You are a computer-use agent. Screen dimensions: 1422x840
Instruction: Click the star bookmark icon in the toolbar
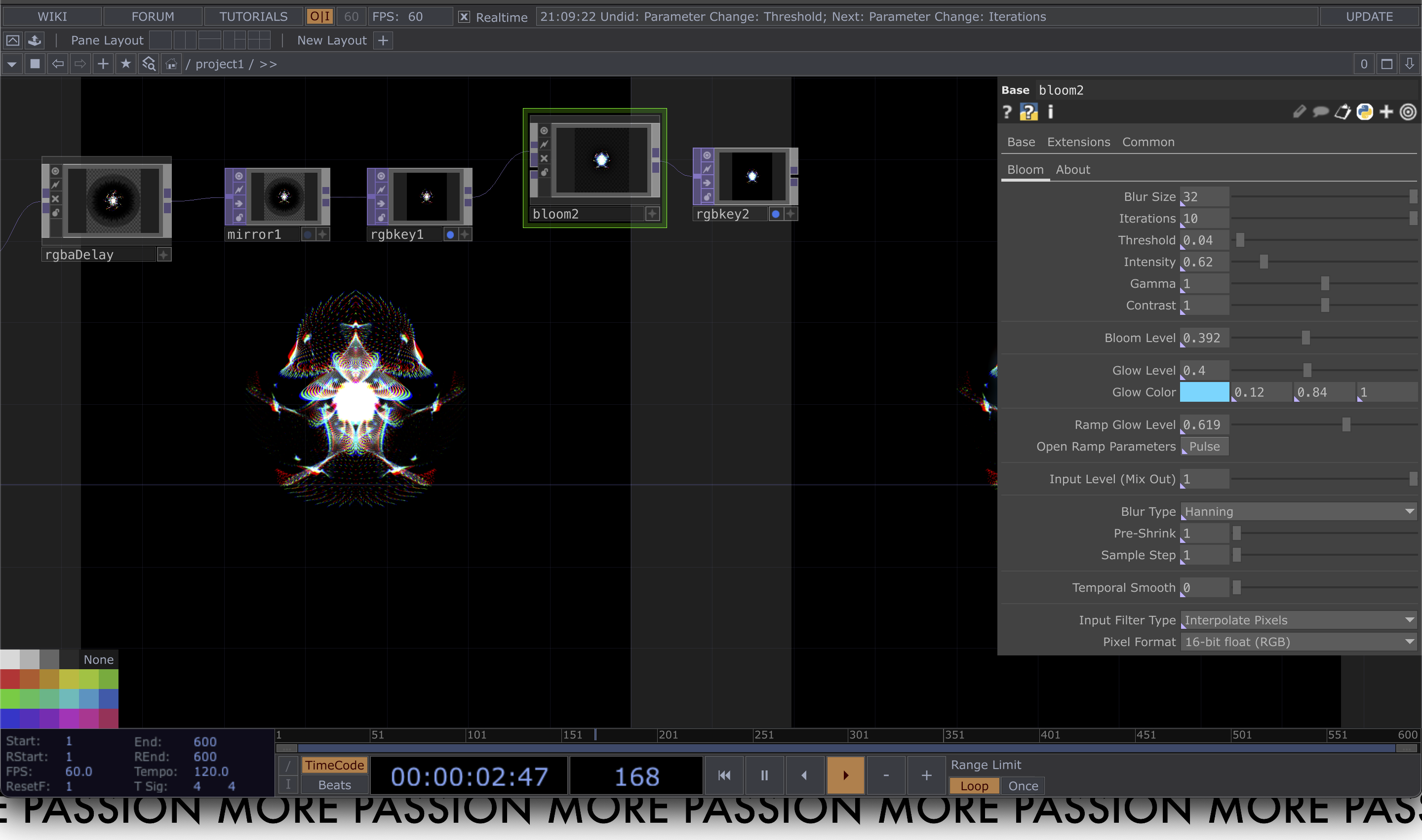[125, 63]
